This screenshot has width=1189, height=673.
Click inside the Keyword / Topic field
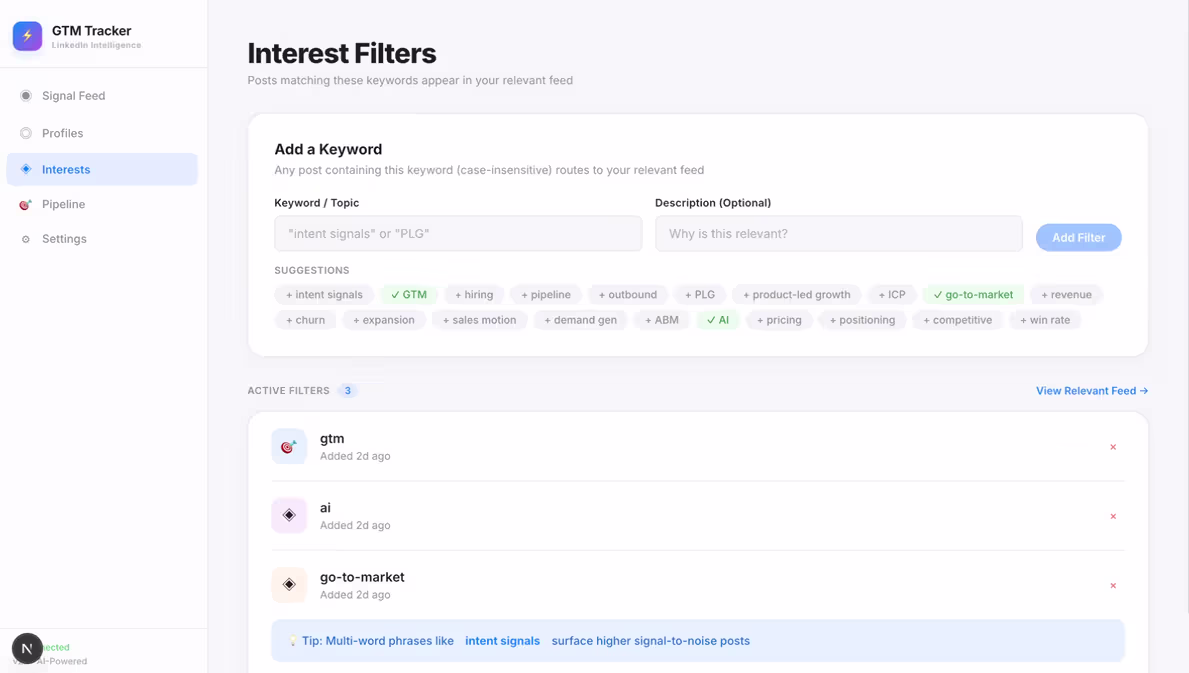pyautogui.click(x=457, y=232)
